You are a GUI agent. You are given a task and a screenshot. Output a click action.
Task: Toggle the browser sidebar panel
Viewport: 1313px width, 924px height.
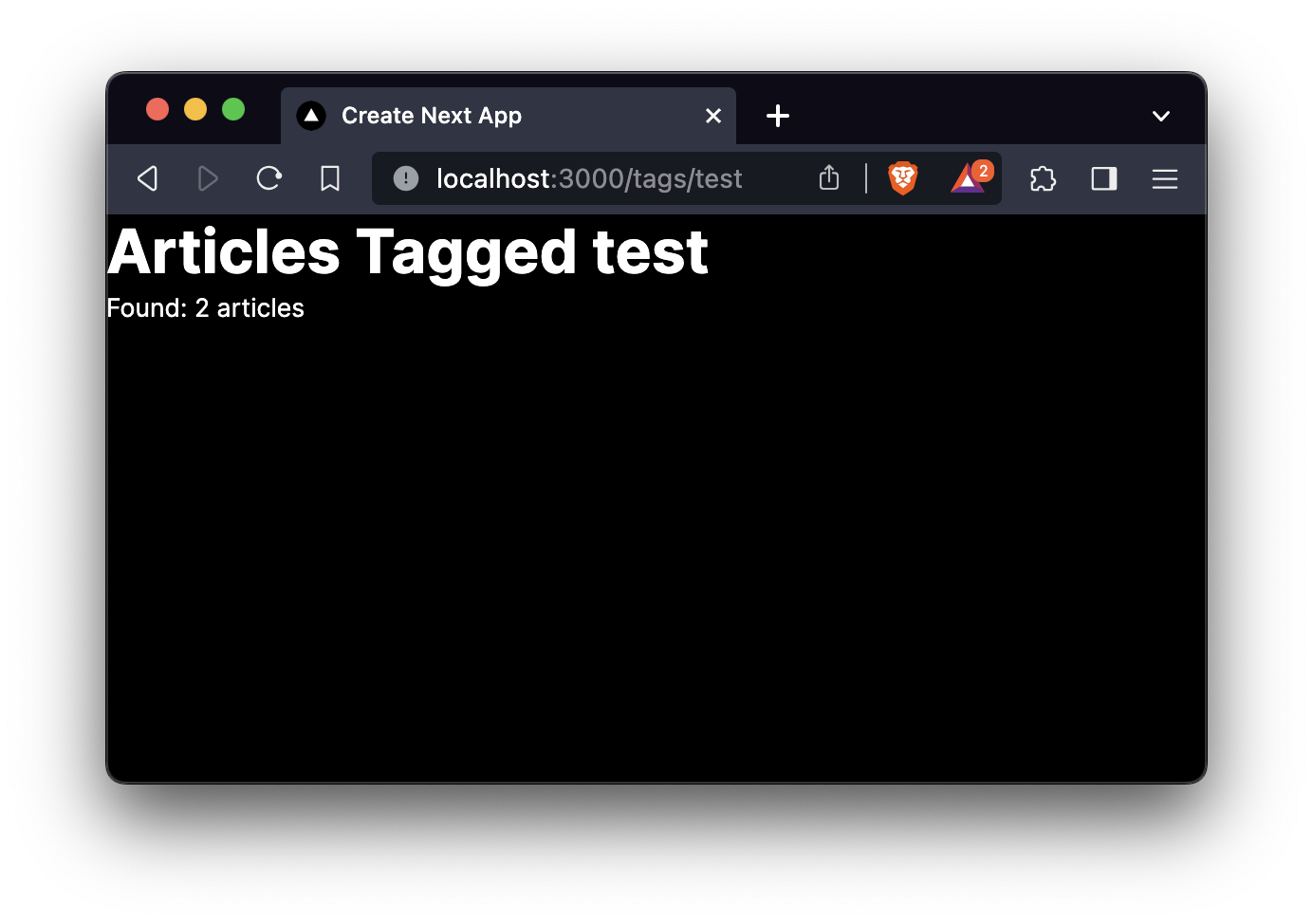(x=1104, y=178)
